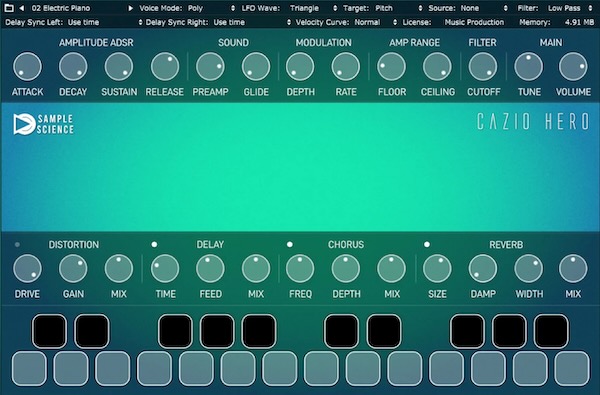Toggle the Reverb effect power dot
The height and width of the screenshot is (395, 600).
427,245
